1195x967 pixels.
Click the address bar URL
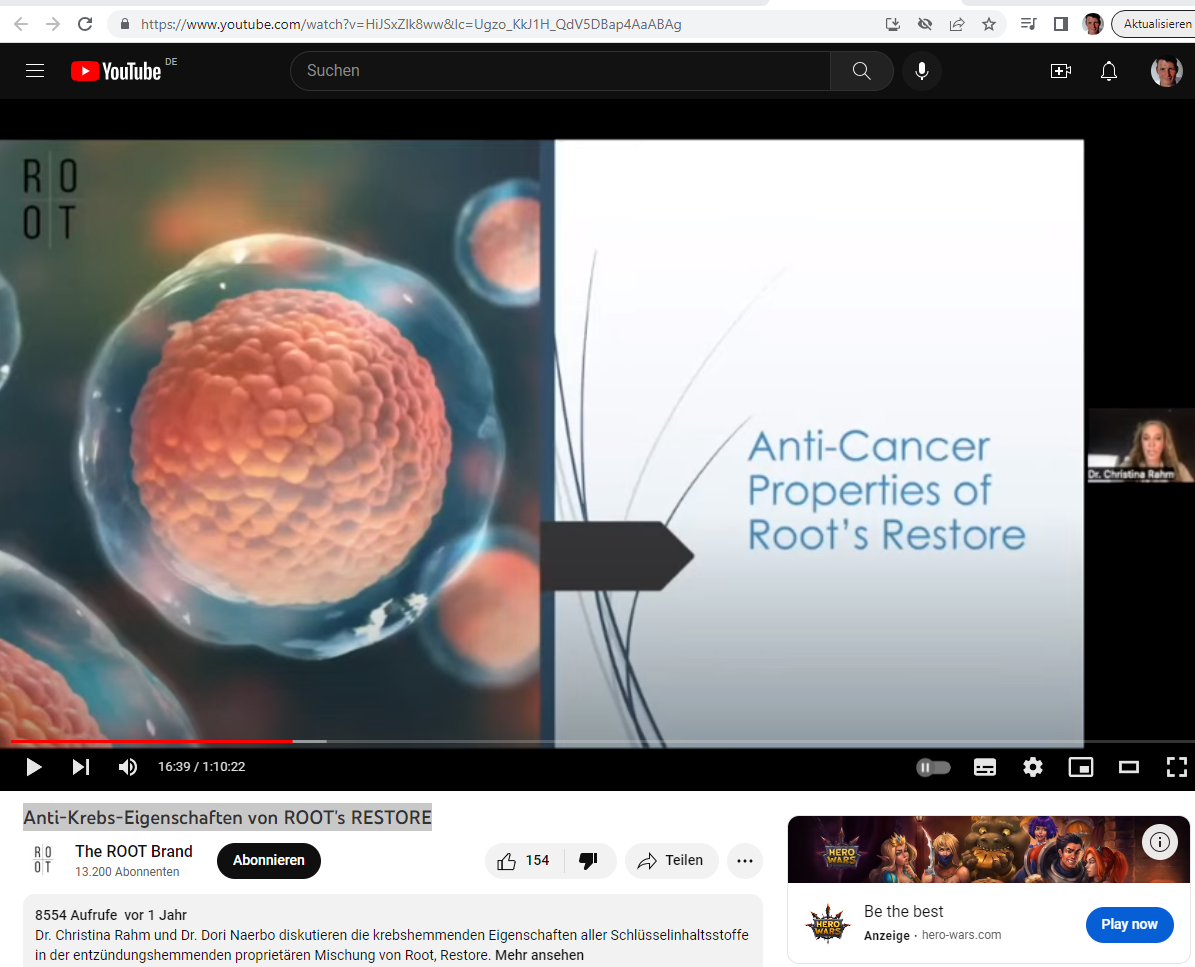412,24
